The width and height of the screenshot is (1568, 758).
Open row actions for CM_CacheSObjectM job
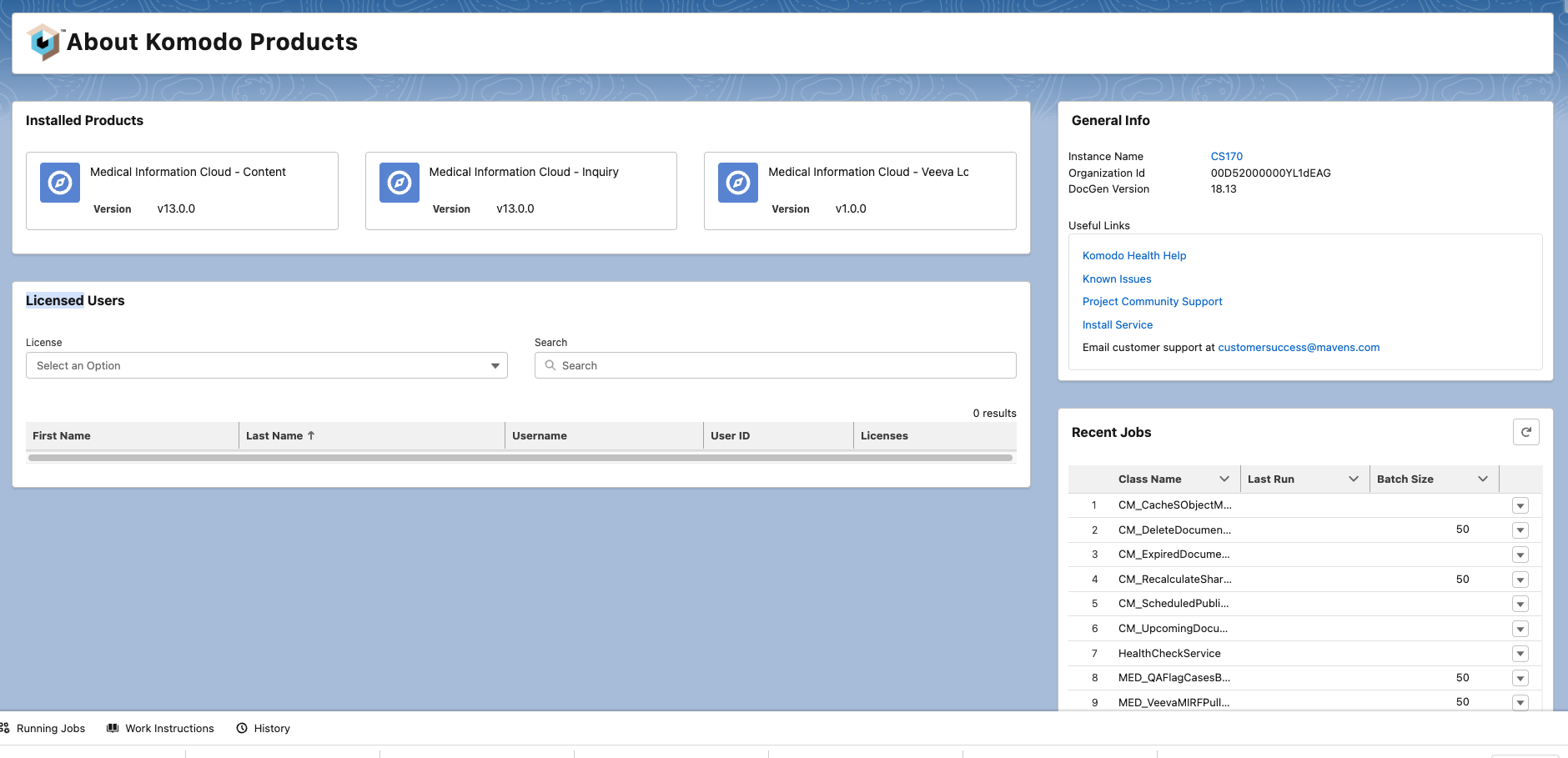tap(1520, 505)
